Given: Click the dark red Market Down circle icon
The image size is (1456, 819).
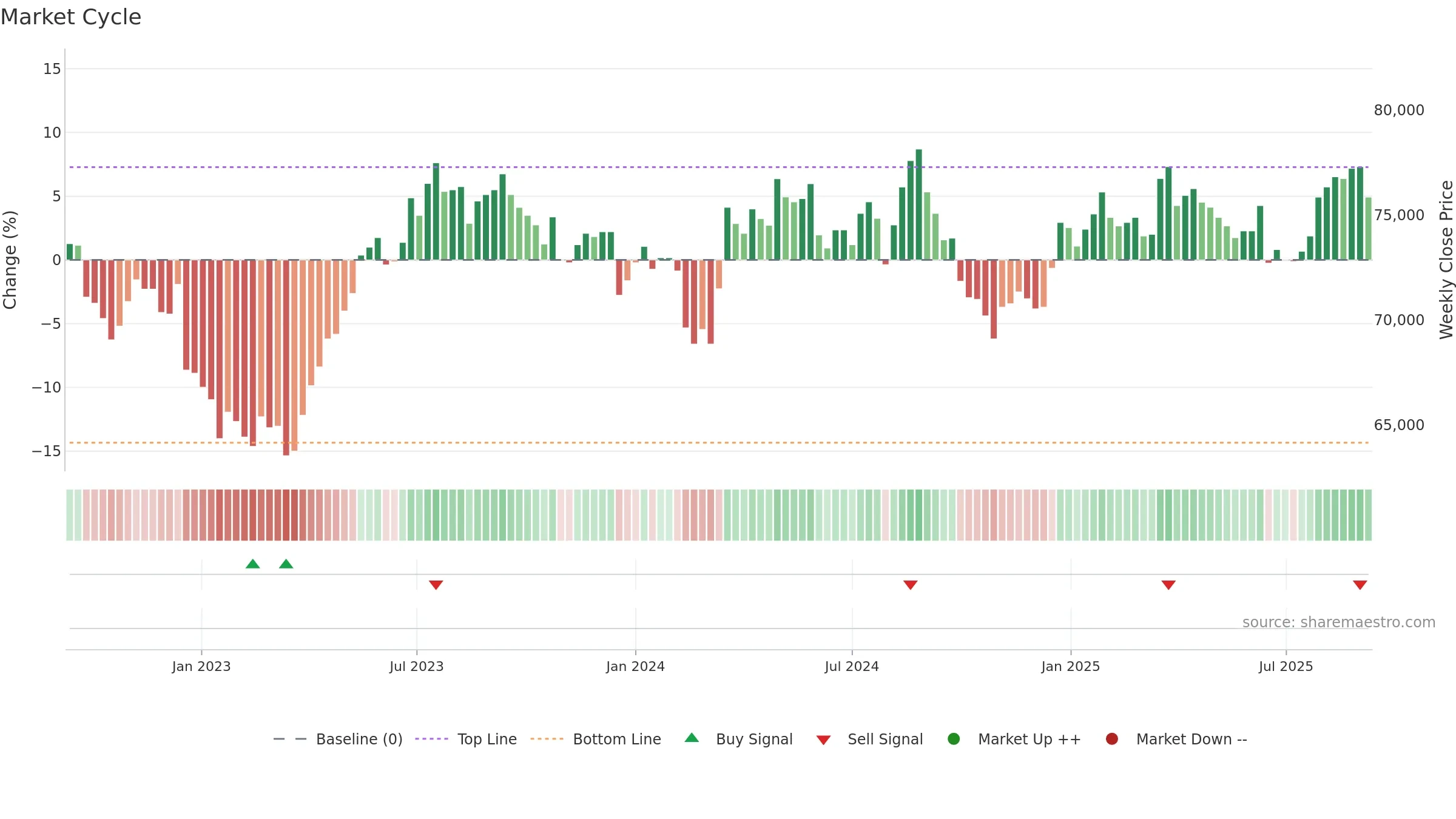Looking at the screenshot, I should click(x=1112, y=739).
